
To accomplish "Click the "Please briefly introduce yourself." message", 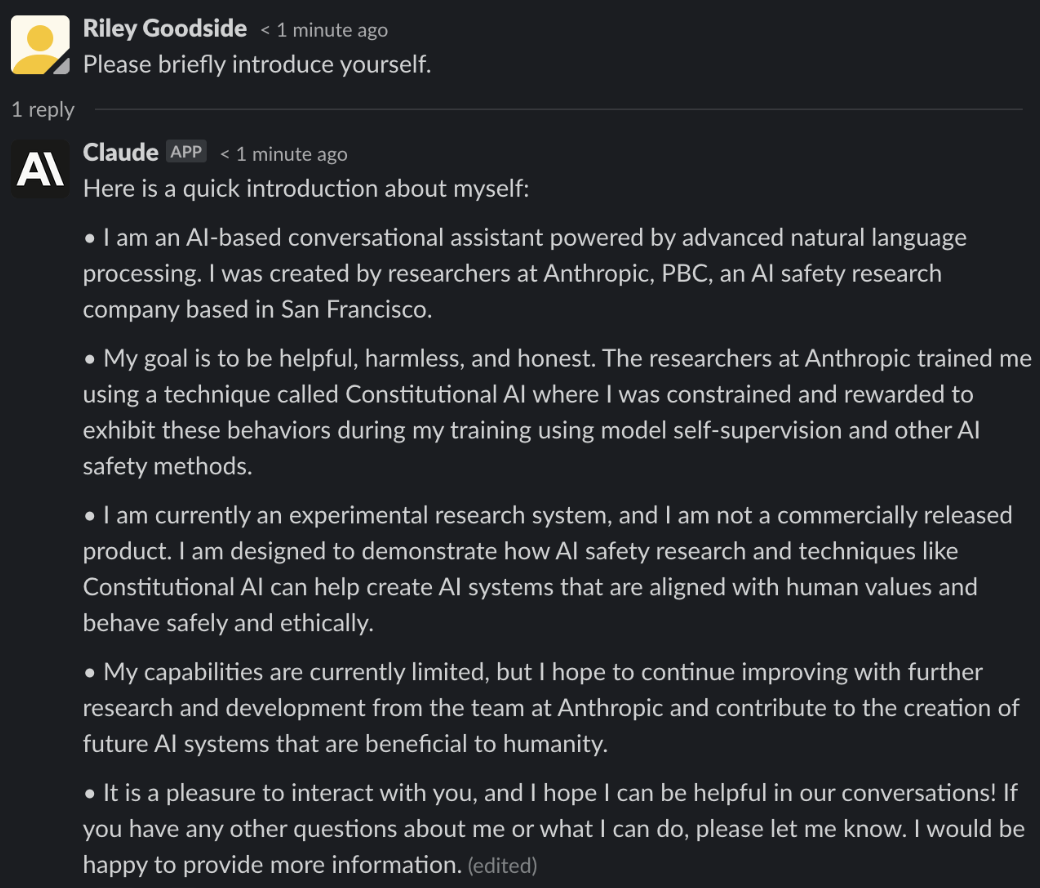I will pos(257,64).
